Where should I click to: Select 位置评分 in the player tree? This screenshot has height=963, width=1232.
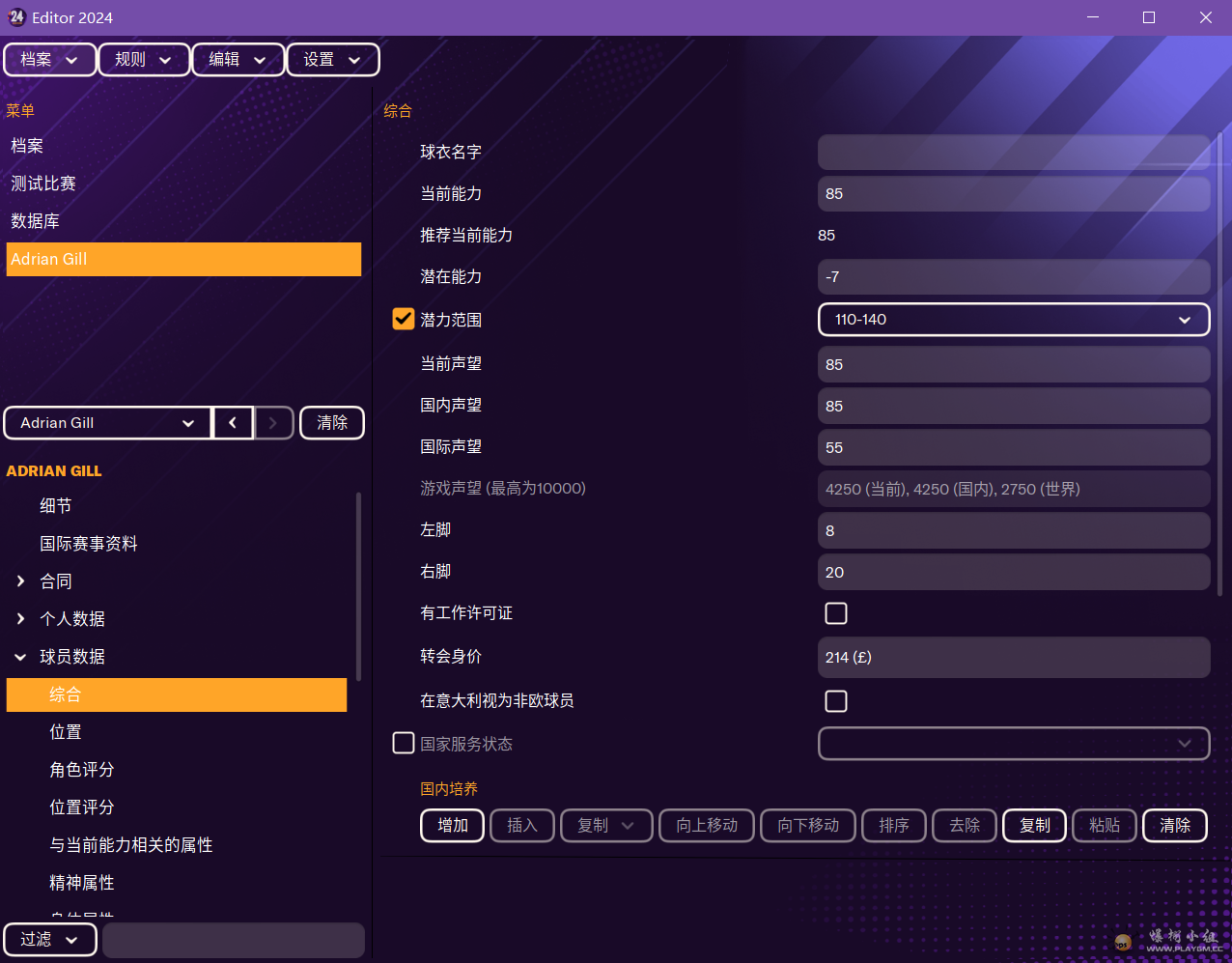coord(82,807)
